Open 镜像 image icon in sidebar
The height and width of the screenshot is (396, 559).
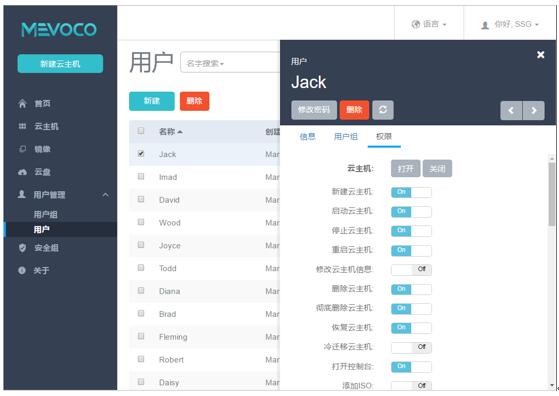[22, 149]
